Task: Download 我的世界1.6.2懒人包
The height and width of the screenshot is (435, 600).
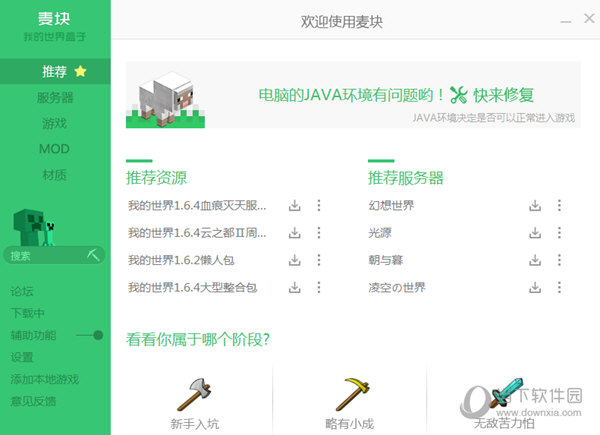Action: 294,260
